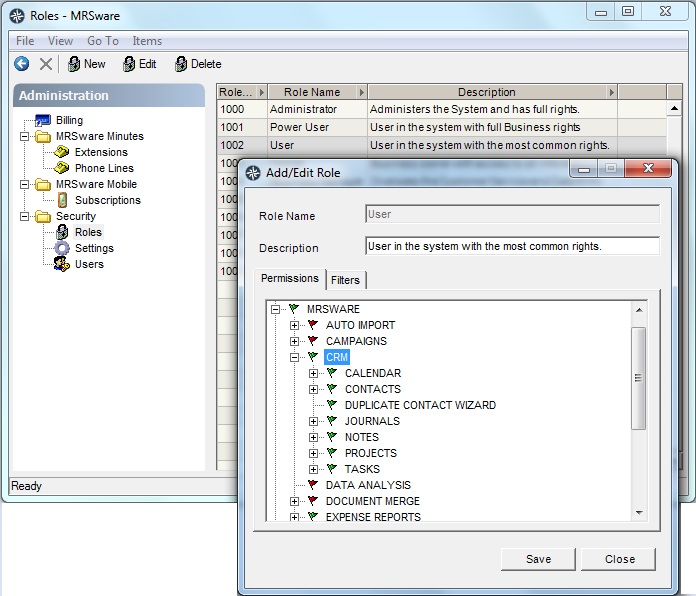
Task: Toggle the red CAMPAIGNS permission flag
Action: (x=313, y=341)
